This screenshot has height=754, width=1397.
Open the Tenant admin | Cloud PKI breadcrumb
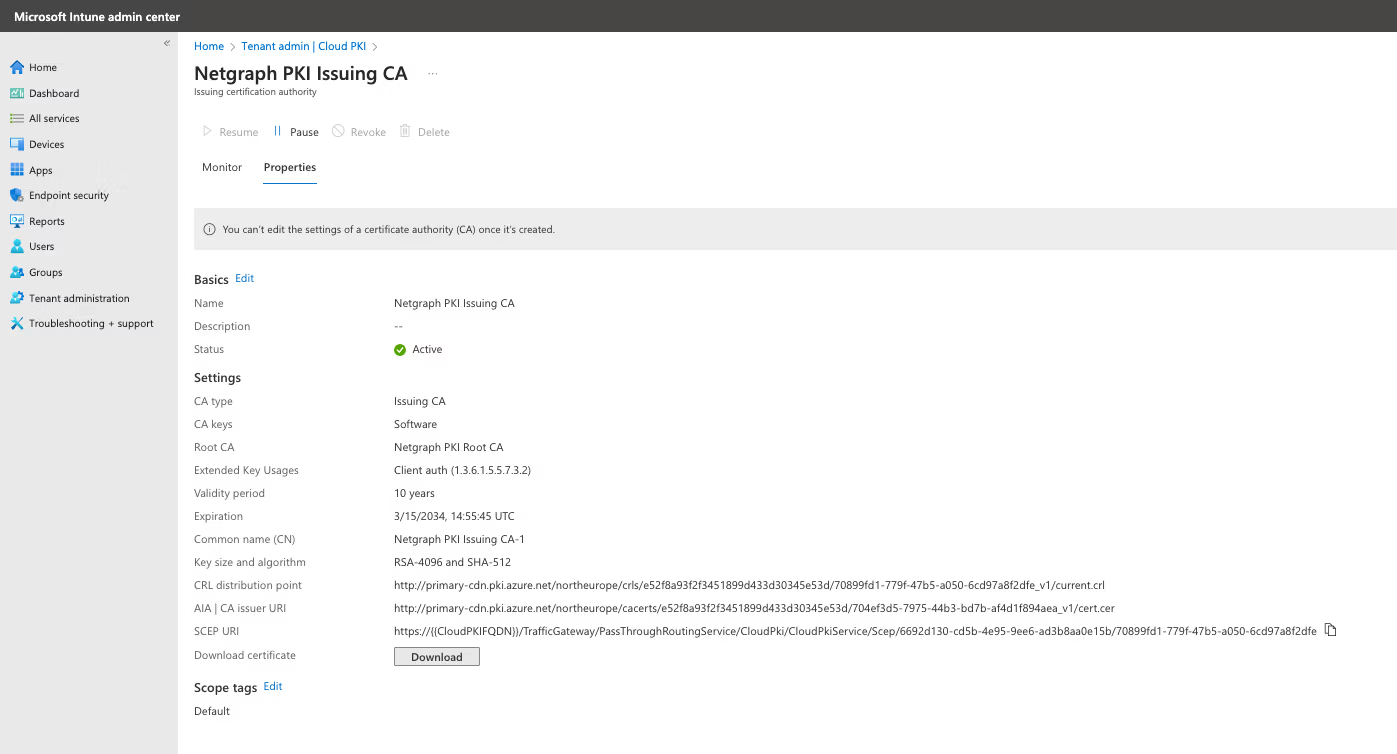[x=303, y=46]
